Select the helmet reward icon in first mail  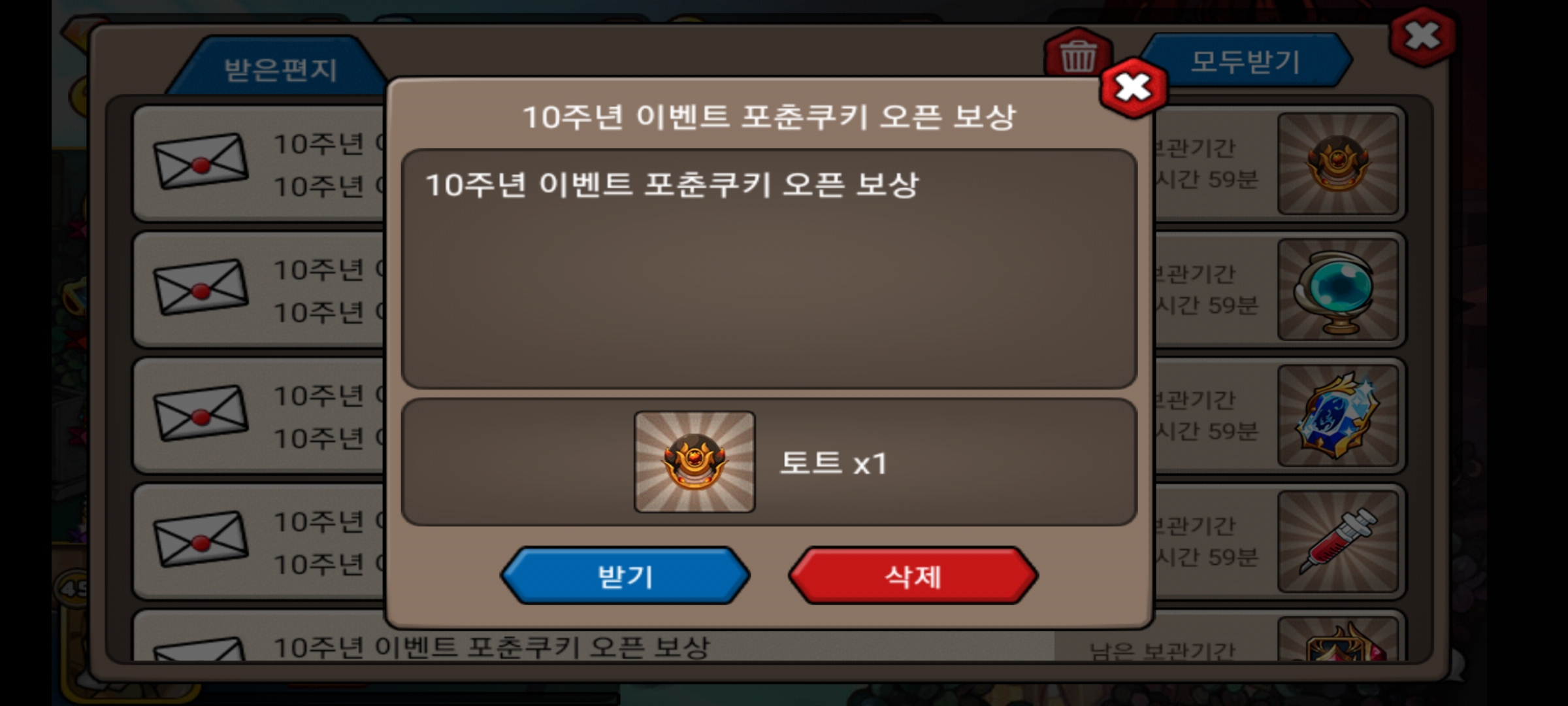1338,163
